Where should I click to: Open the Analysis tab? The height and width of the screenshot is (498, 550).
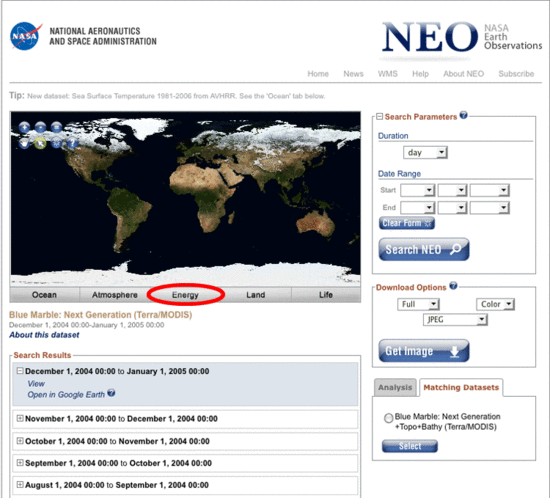click(x=395, y=388)
